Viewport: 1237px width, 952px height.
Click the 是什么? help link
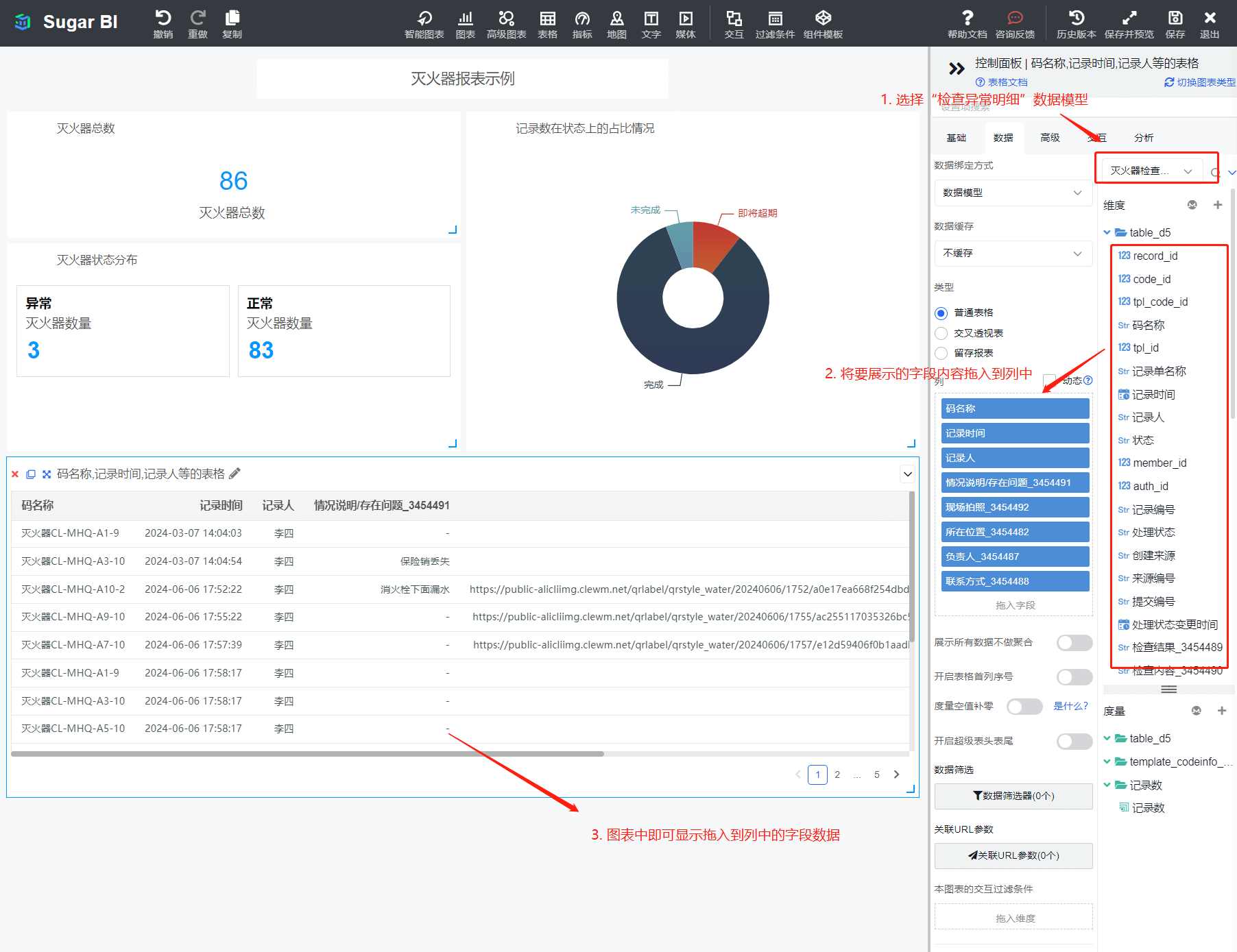pyautogui.click(x=1070, y=706)
